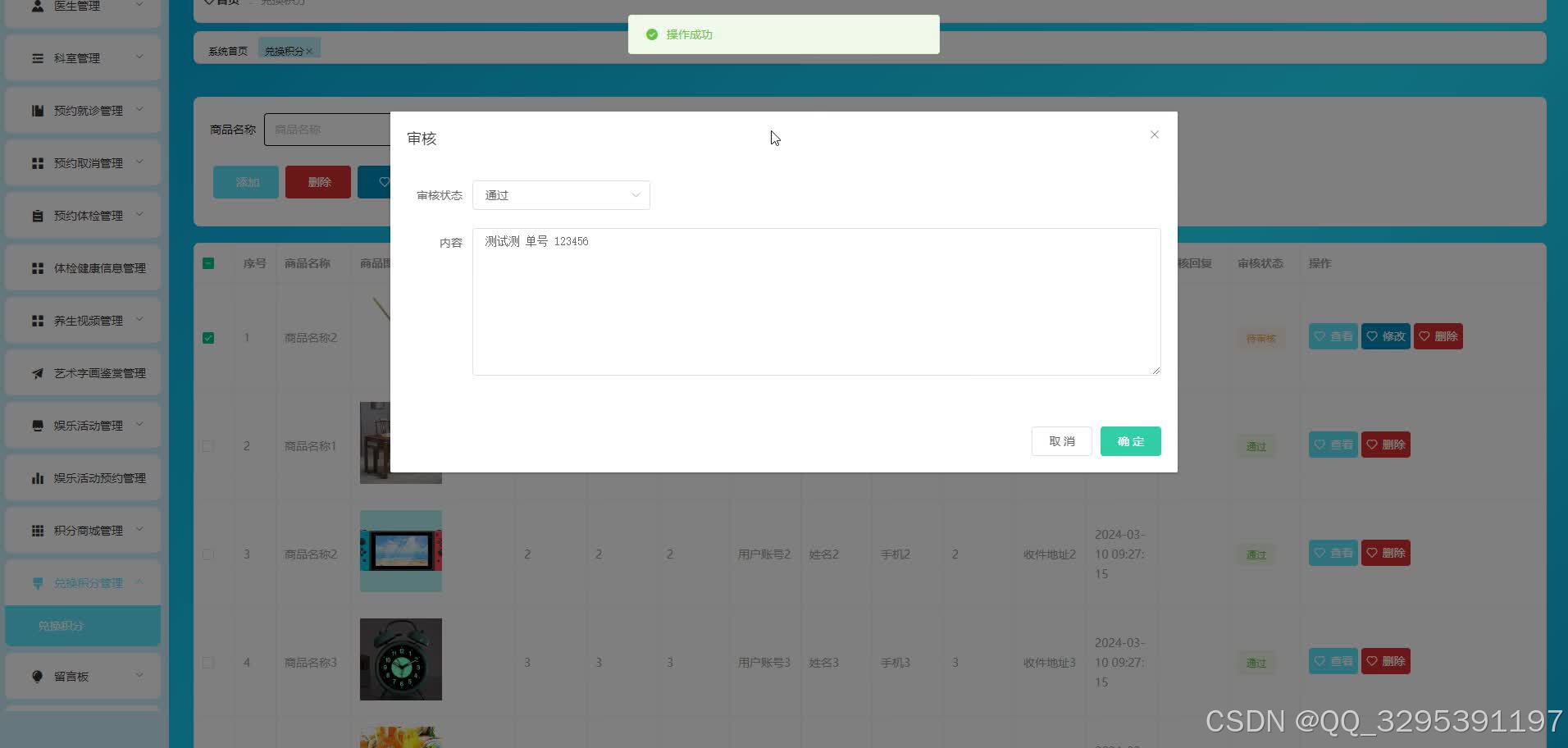1568x748 pixels.
Task: Click the 预约就诊管理 sidebar icon
Action: point(38,111)
